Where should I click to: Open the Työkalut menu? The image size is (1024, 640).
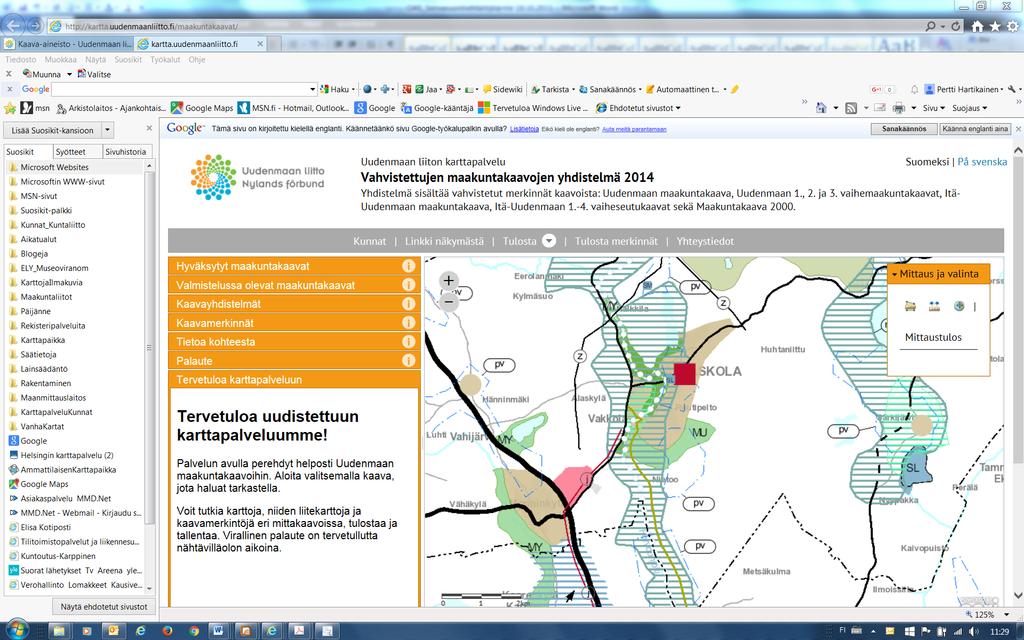tap(165, 59)
